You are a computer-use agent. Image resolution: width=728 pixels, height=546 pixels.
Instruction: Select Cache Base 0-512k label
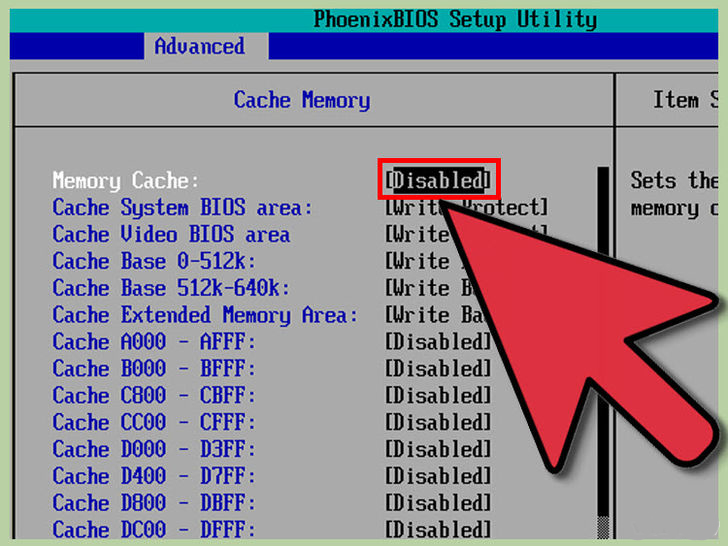coord(154,261)
